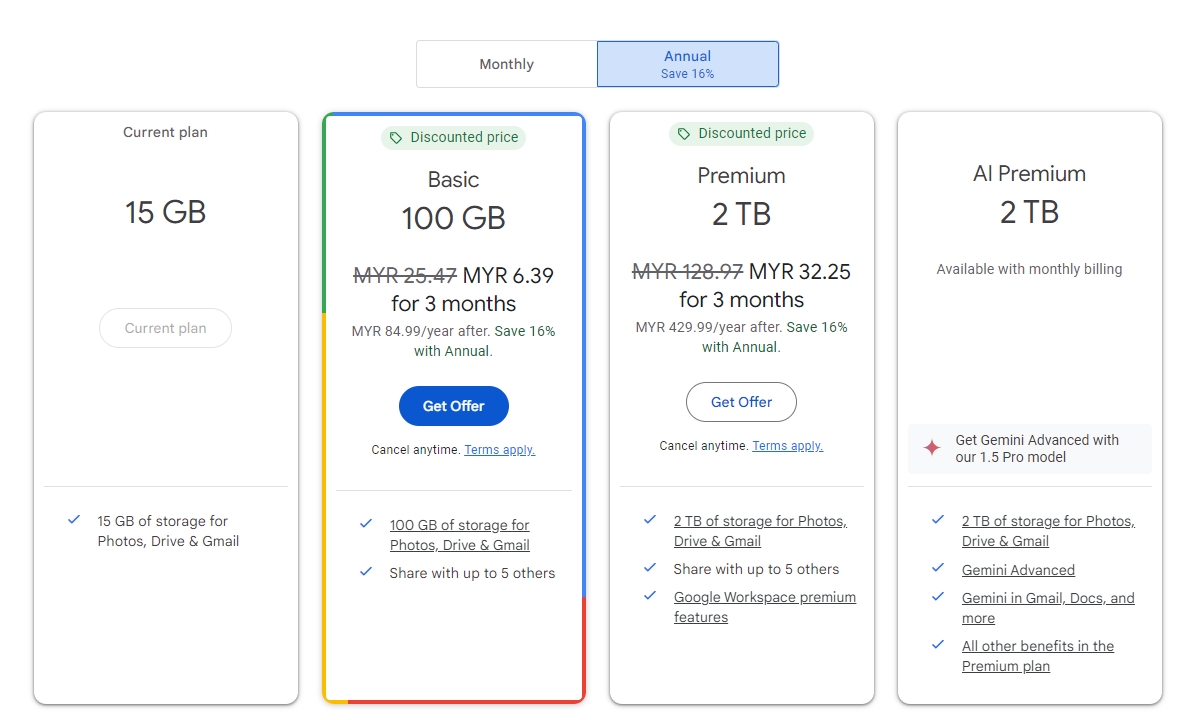Click the Current plan label above 15 GB
This screenshot has height=720, width=1200.
point(165,132)
